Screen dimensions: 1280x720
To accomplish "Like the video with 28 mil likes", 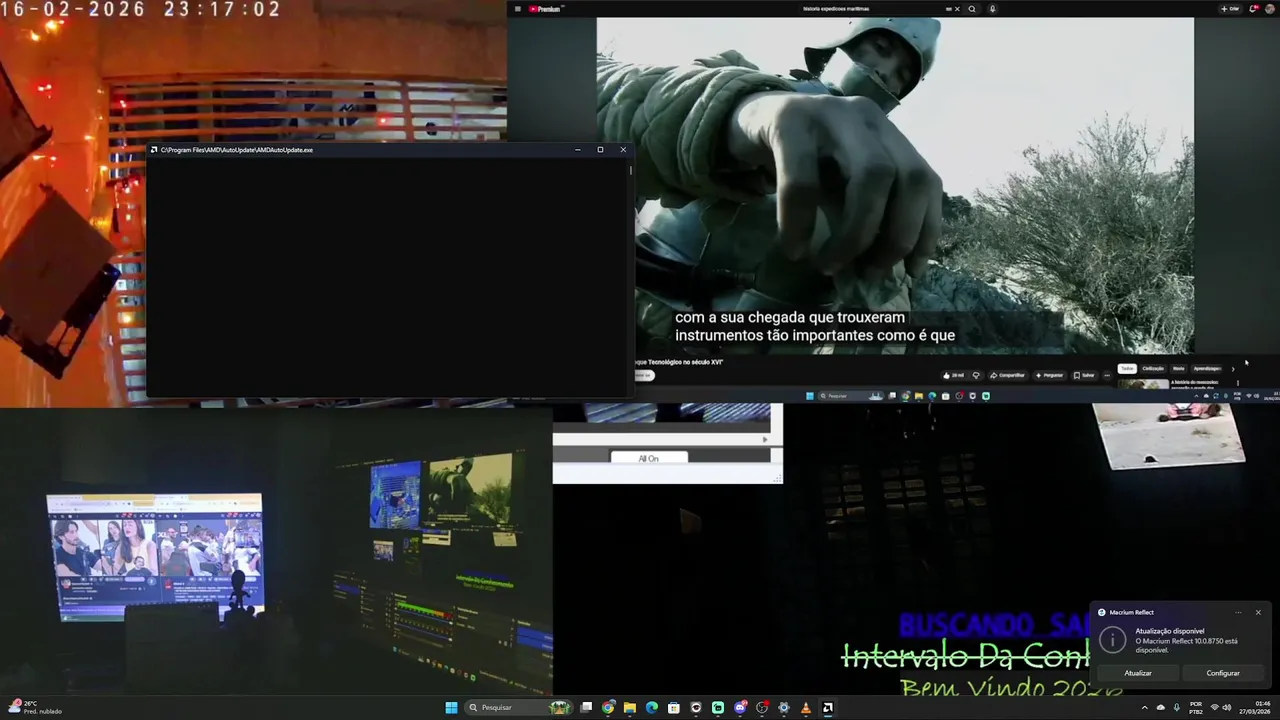I will (x=953, y=375).
